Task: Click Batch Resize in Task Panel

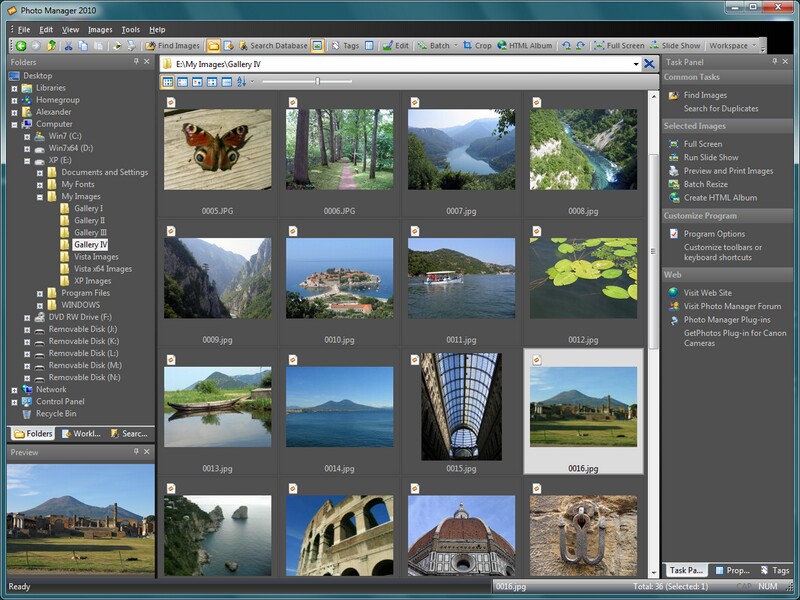Action: [x=706, y=184]
